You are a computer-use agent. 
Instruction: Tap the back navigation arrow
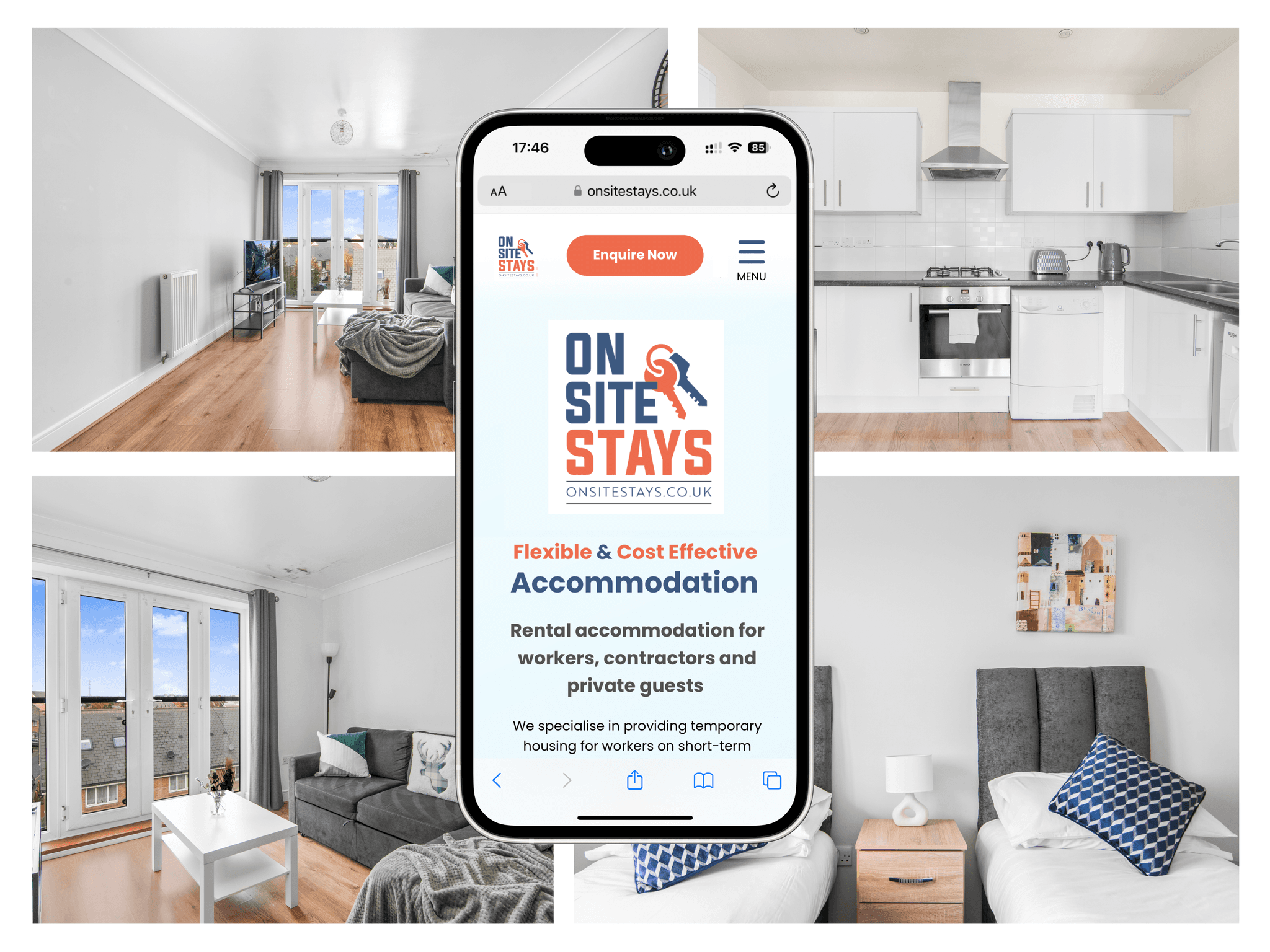tap(491, 779)
